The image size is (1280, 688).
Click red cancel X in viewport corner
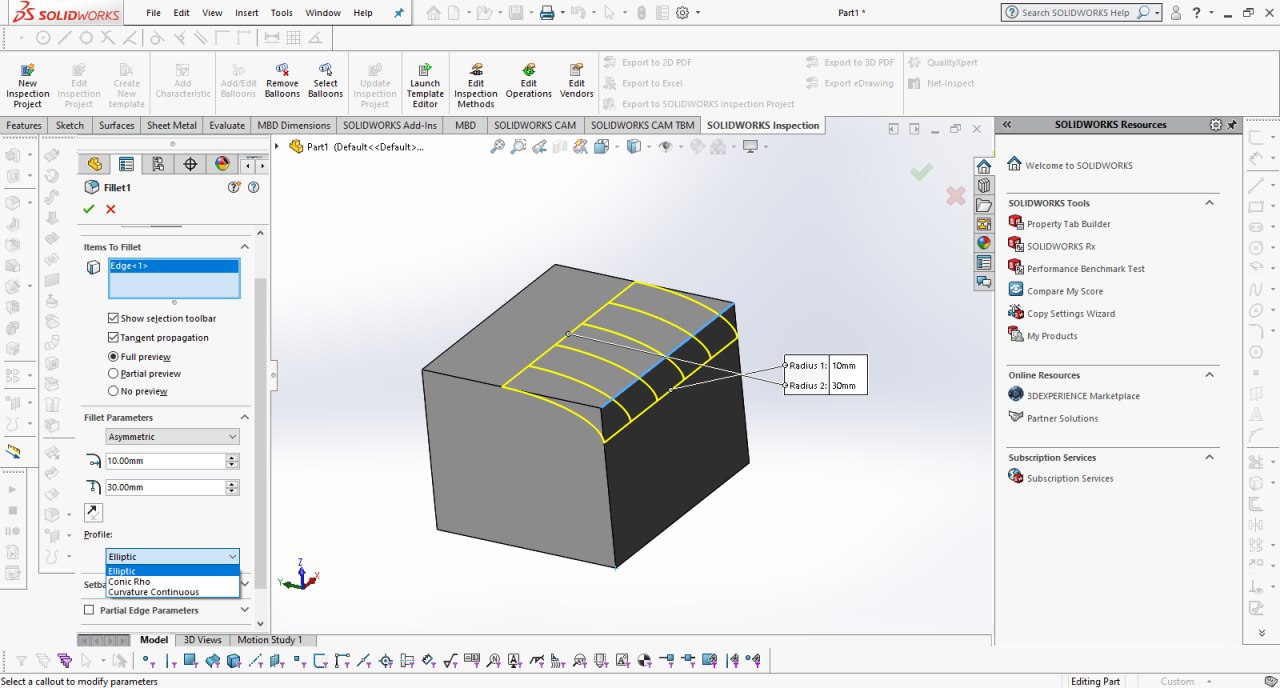[x=956, y=196]
